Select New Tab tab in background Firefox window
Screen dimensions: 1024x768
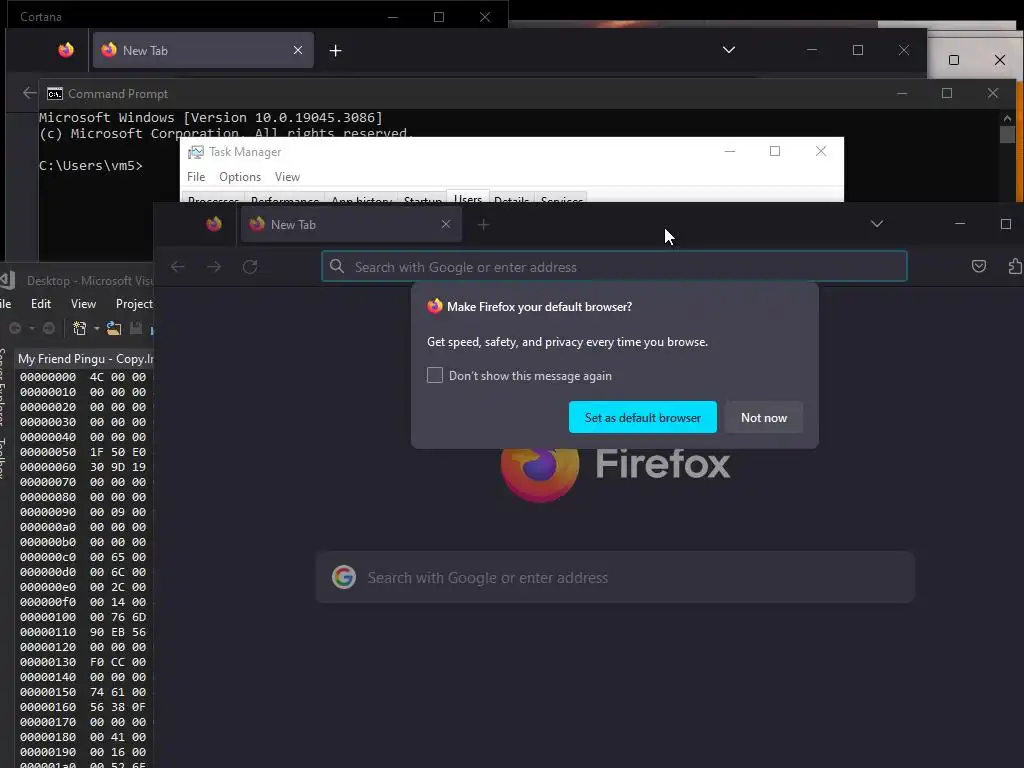pos(203,50)
